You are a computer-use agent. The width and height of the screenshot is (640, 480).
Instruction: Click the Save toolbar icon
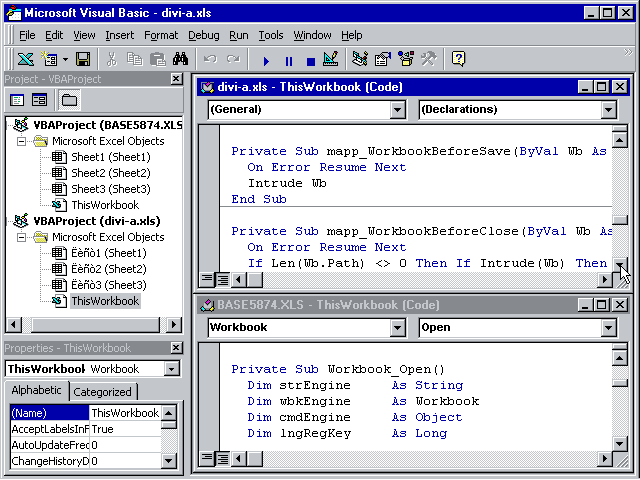click(x=83, y=59)
